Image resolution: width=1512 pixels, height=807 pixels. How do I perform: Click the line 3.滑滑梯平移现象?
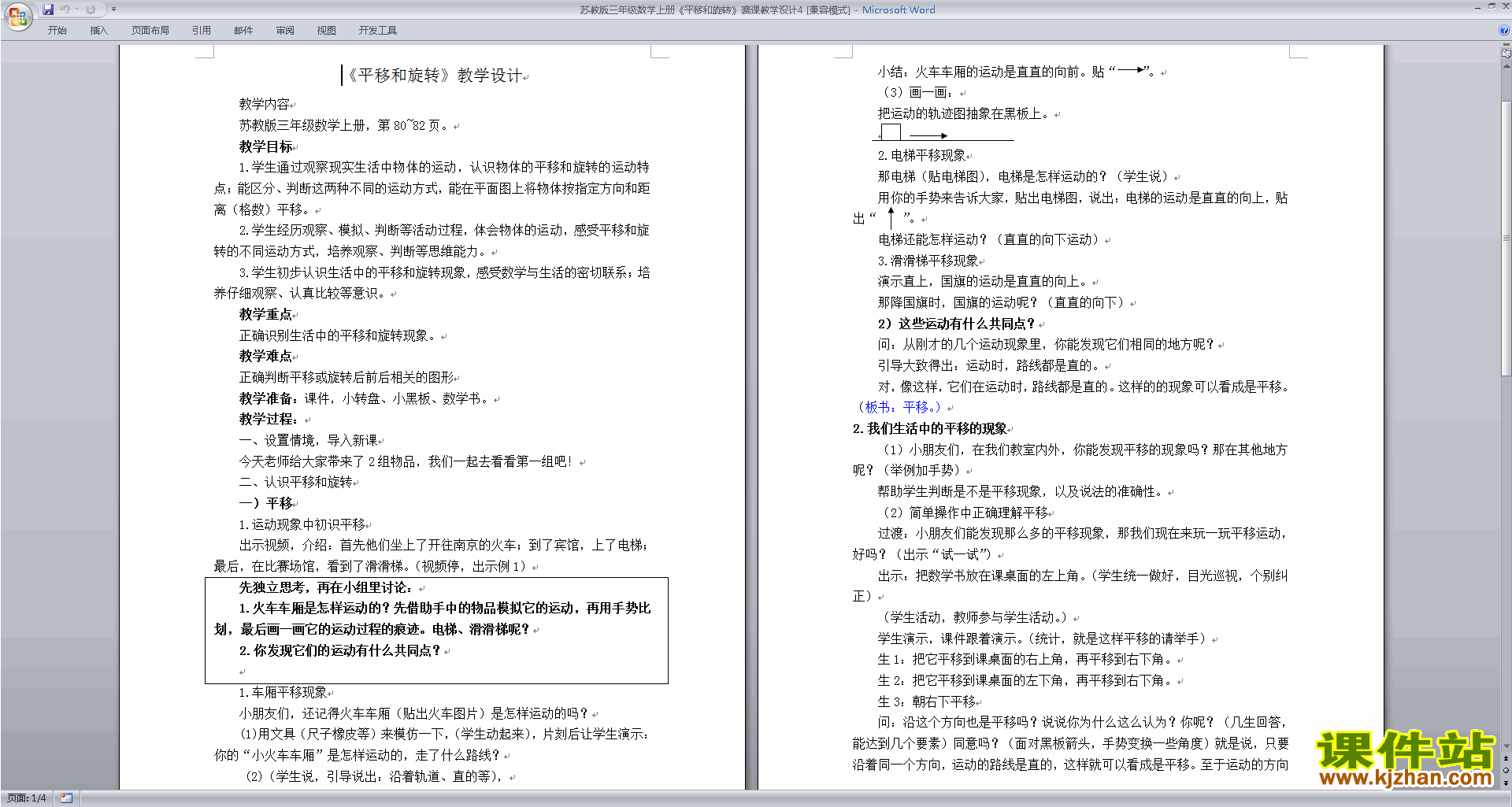(x=928, y=261)
